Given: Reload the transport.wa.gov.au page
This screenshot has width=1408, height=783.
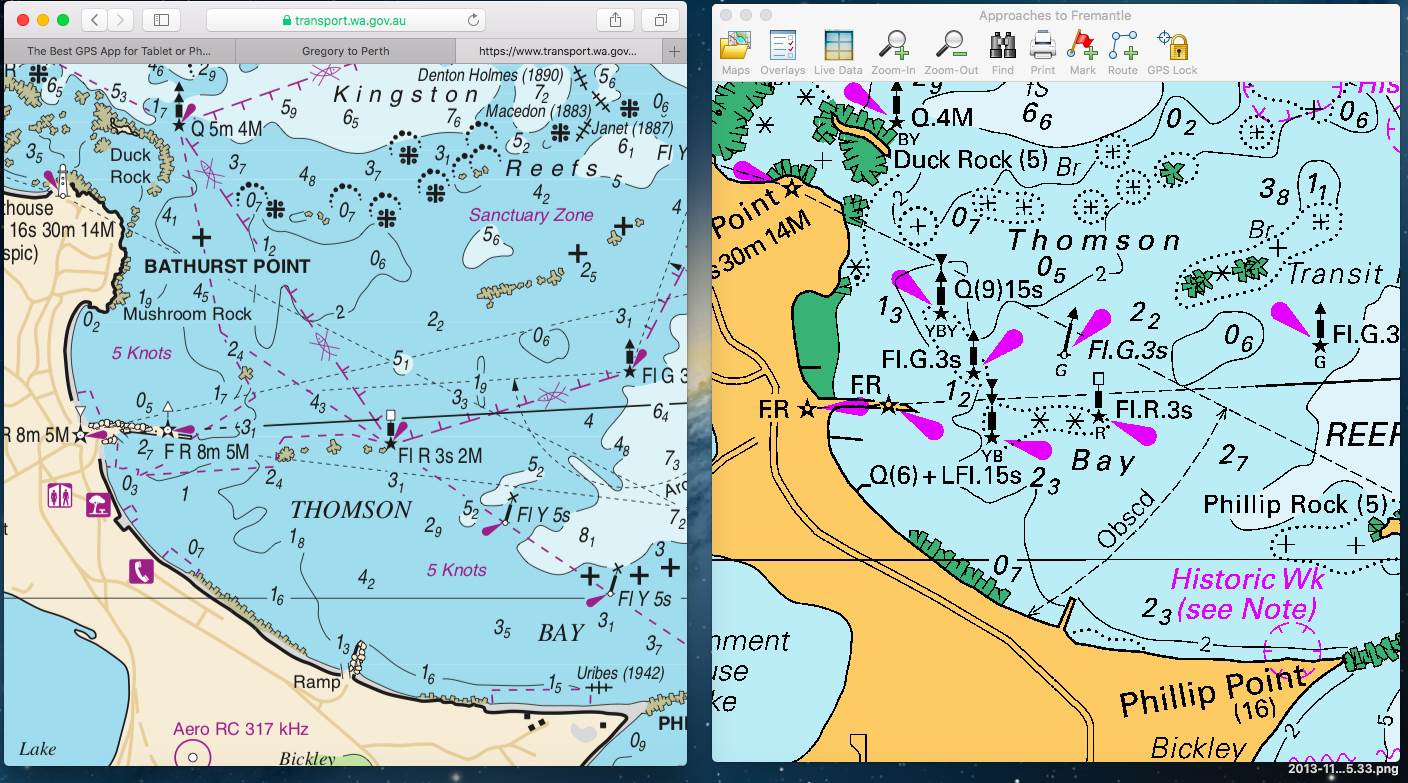Looking at the screenshot, I should [x=472, y=20].
